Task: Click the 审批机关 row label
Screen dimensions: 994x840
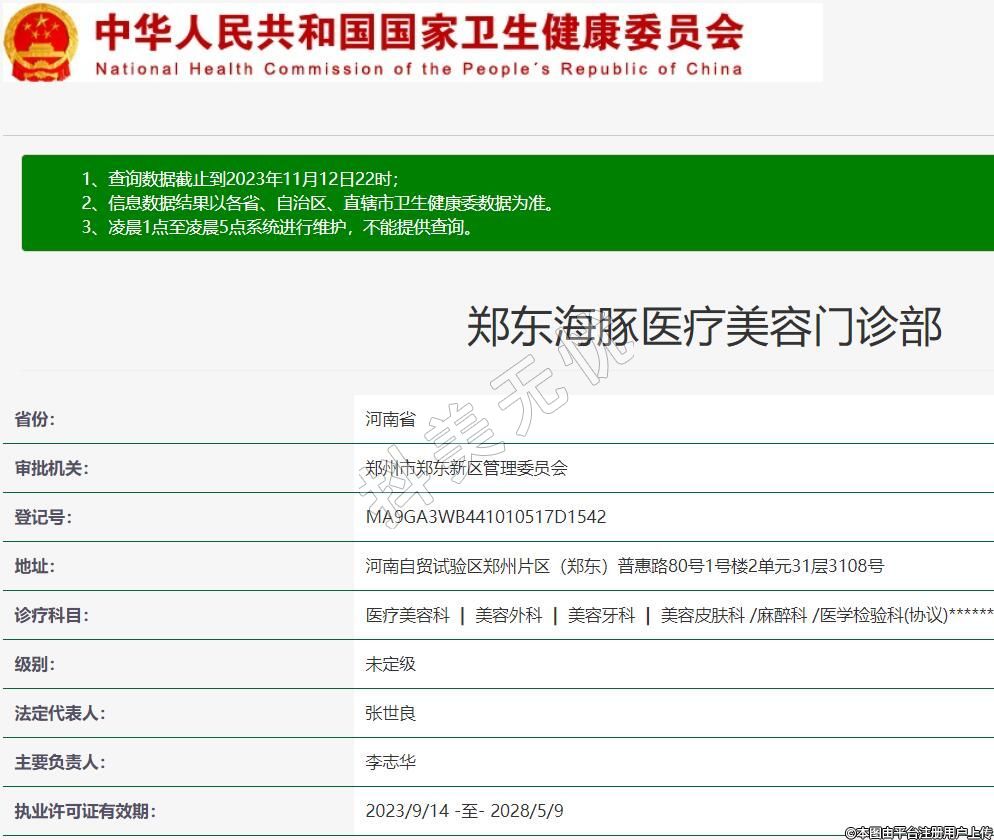Action: (51, 468)
